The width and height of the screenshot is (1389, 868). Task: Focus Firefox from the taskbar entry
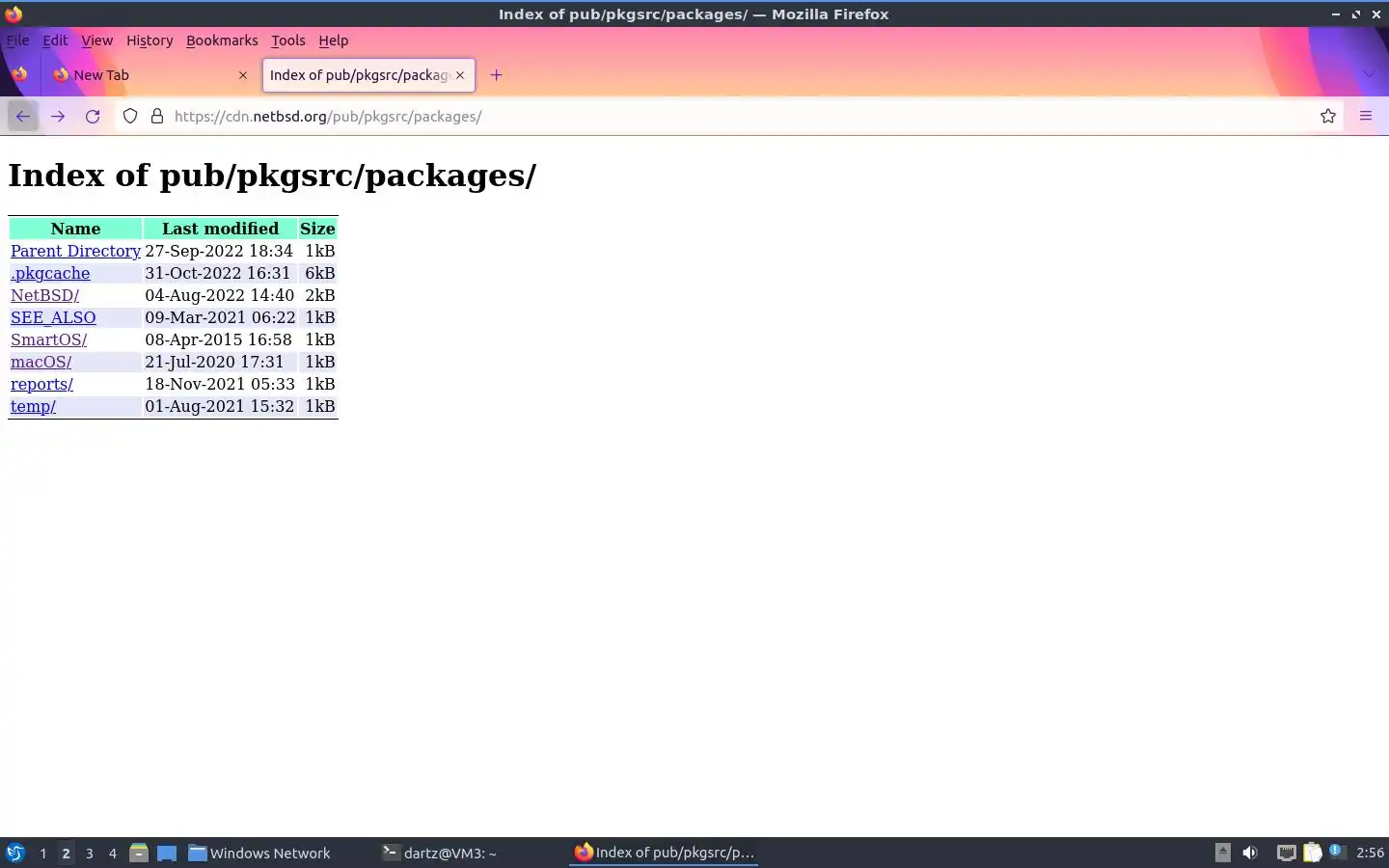pos(664,853)
